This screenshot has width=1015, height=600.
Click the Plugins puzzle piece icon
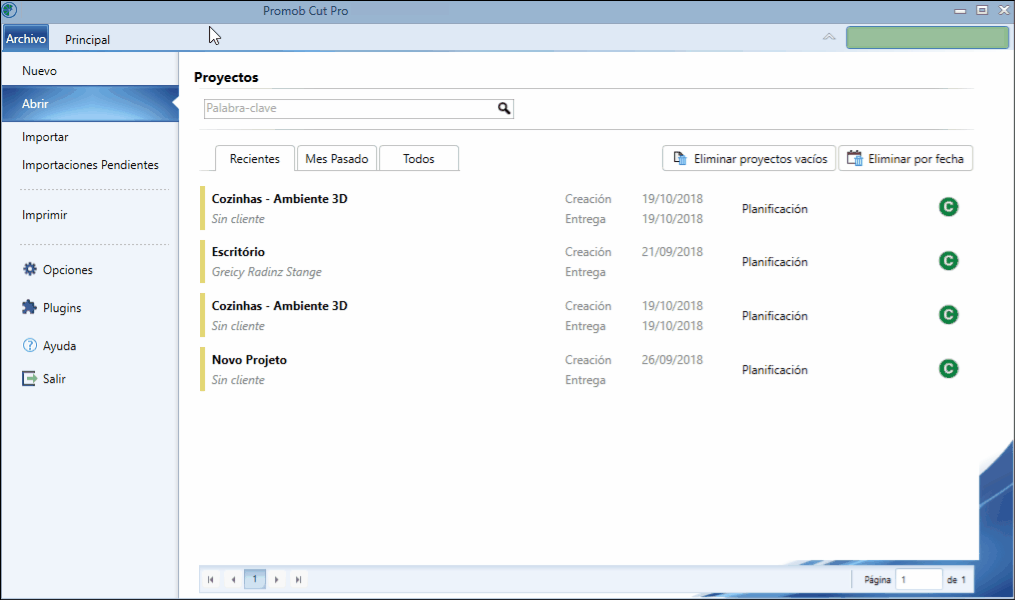click(x=29, y=307)
